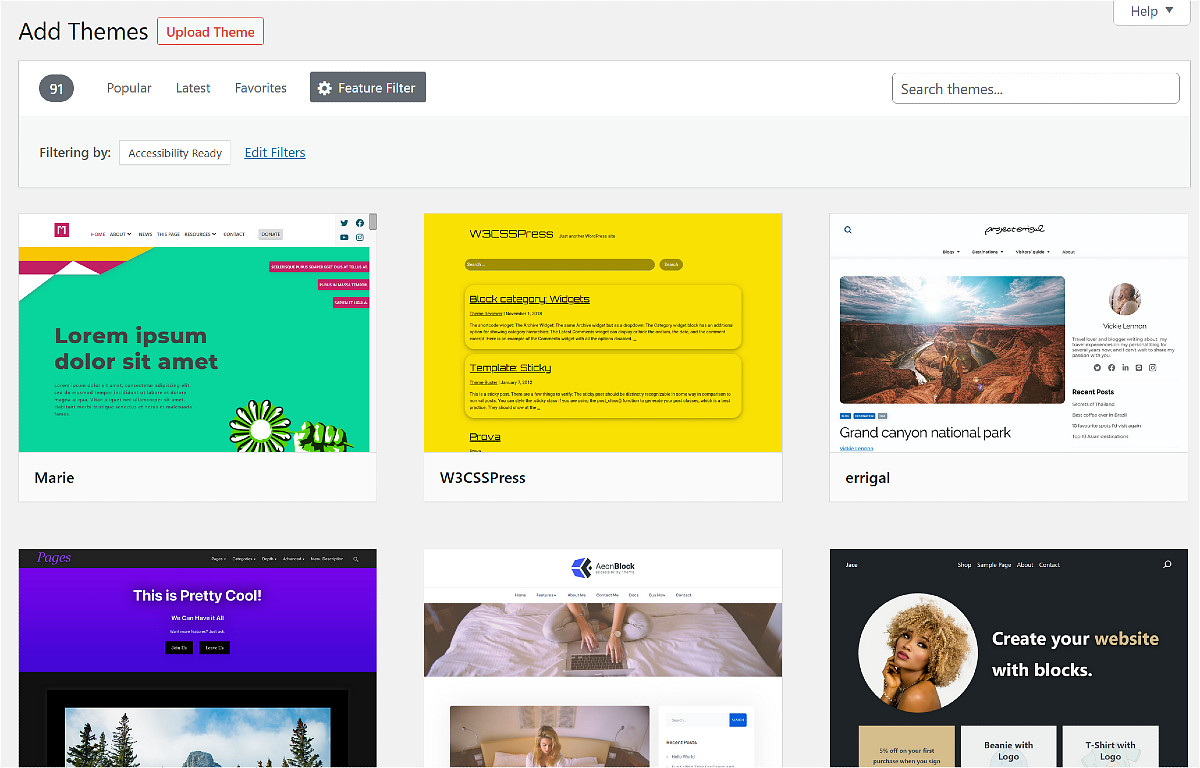This screenshot has width=1200, height=768.
Task: Click the search icon in Jase theme header
Action: pyautogui.click(x=1166, y=564)
